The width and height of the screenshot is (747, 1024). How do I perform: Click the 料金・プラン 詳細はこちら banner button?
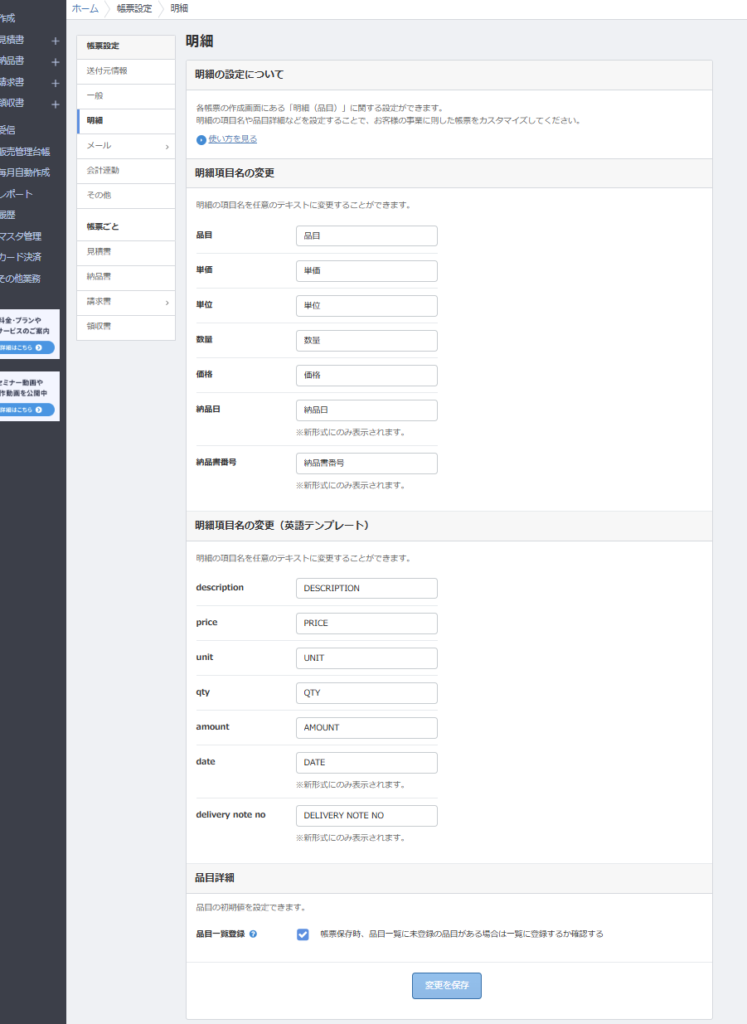click(x=26, y=347)
